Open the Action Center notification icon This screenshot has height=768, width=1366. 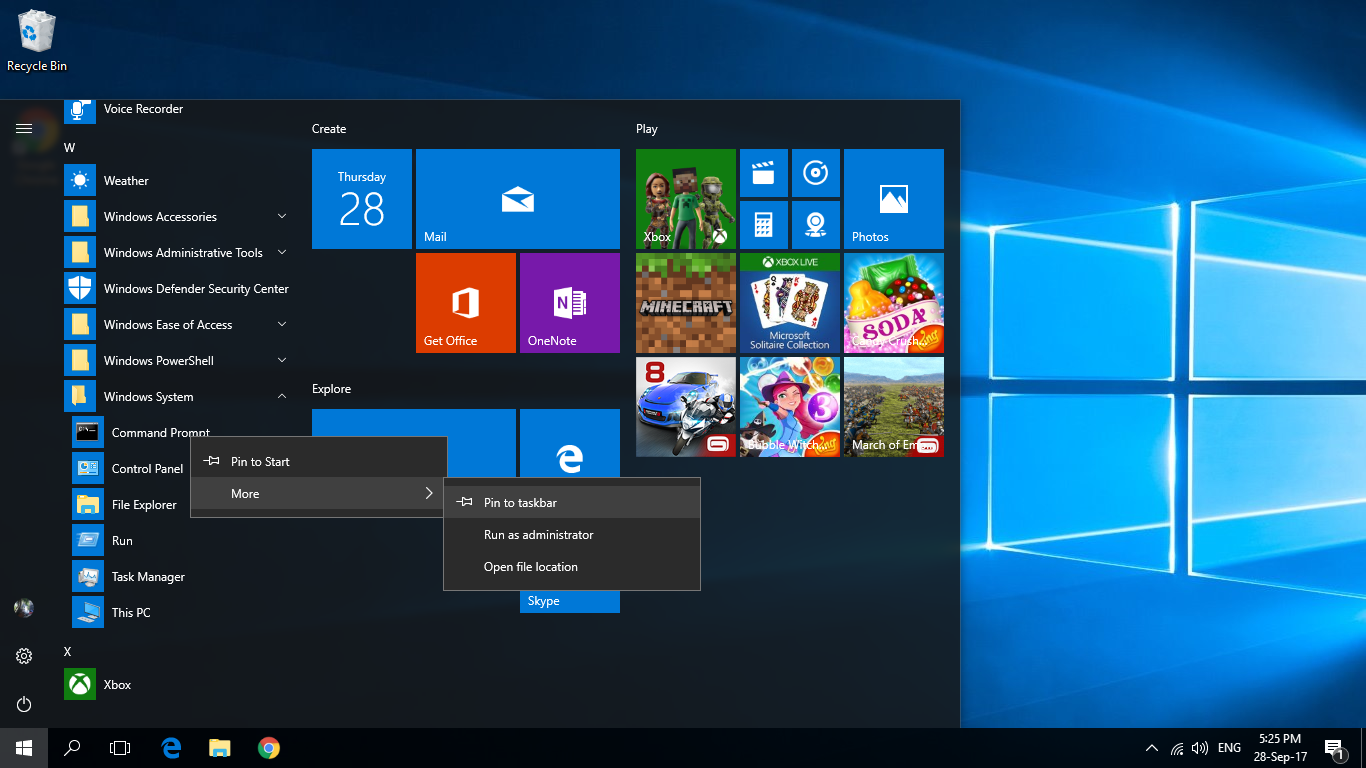1333,748
